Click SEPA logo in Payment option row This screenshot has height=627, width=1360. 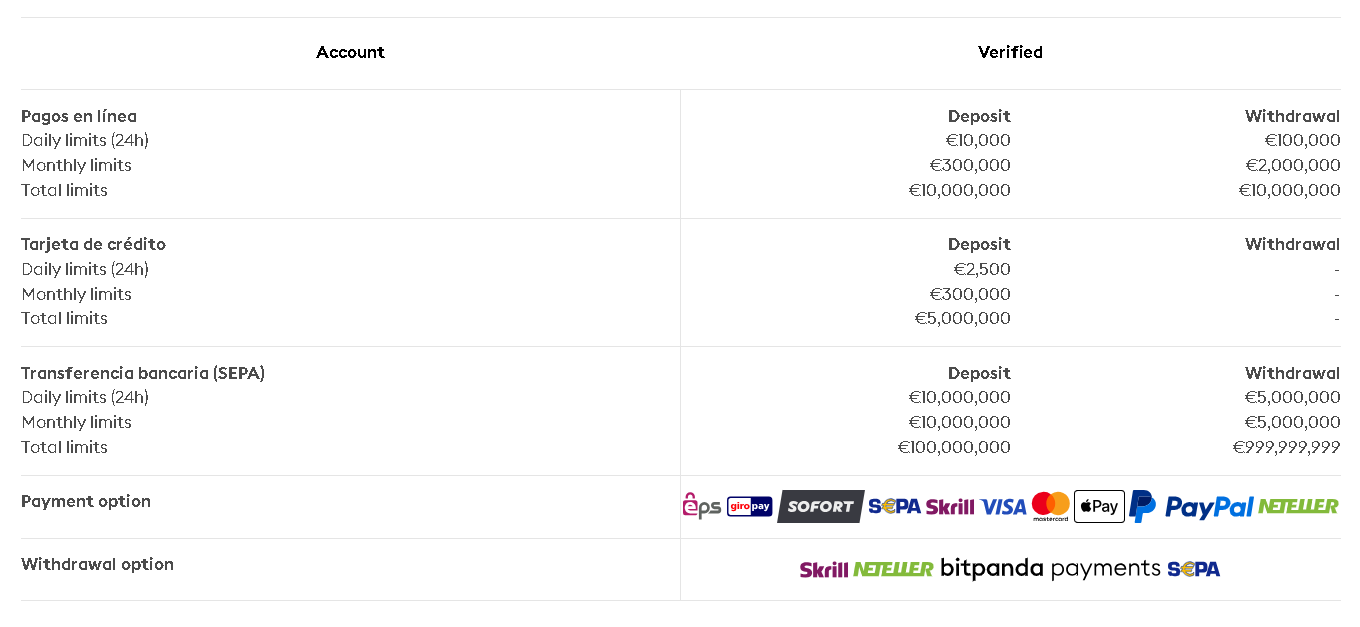(x=894, y=506)
